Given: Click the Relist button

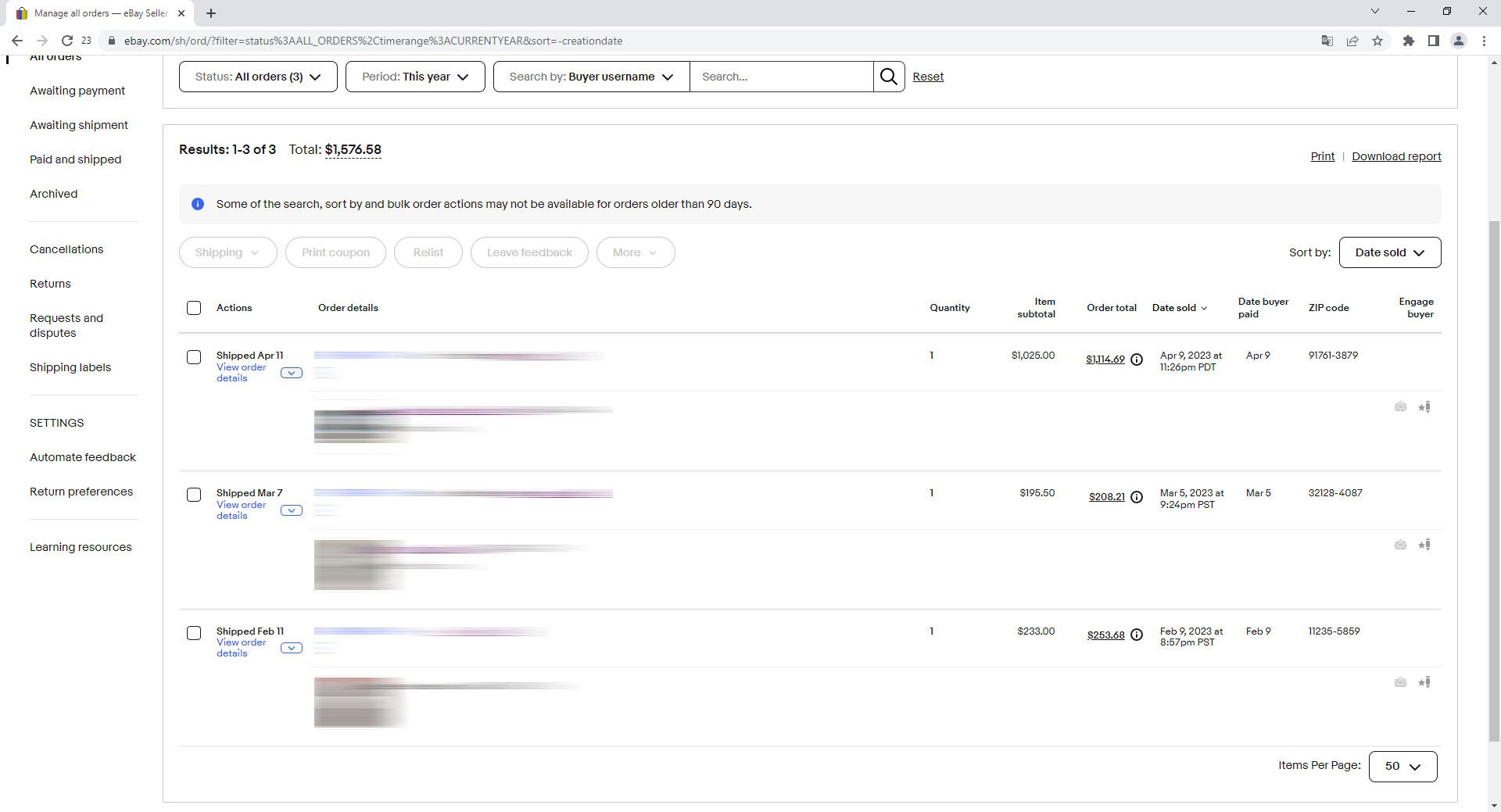Looking at the screenshot, I should pos(428,252).
